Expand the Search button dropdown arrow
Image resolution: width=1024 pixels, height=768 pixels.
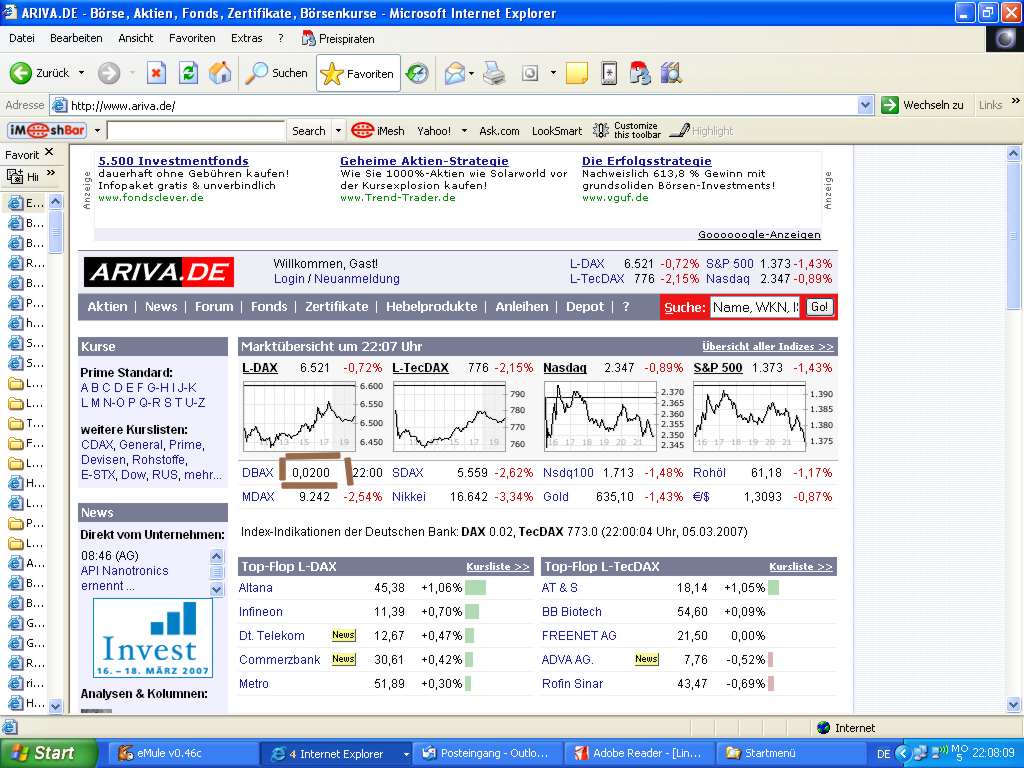338,131
